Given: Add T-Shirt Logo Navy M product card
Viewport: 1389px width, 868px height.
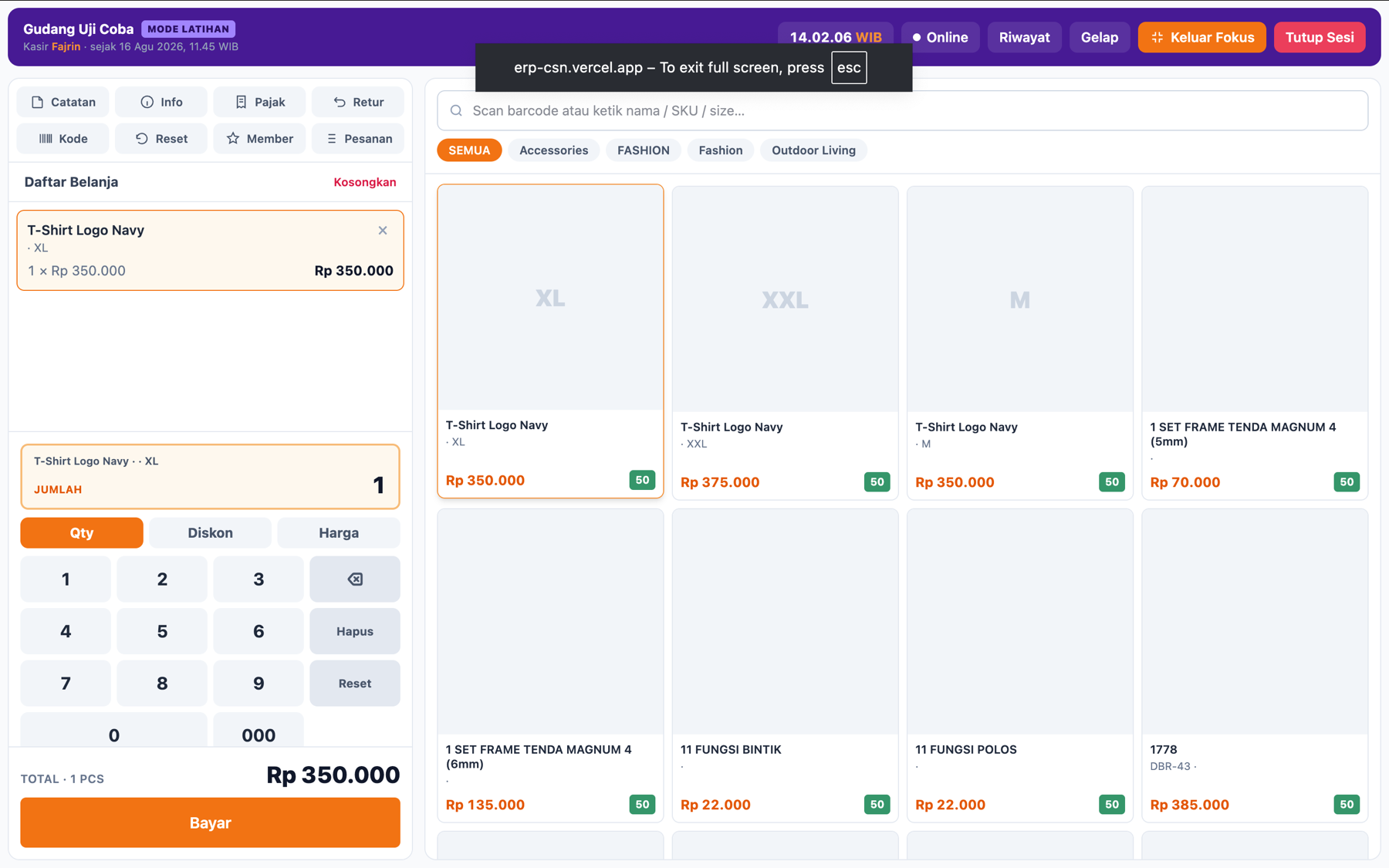Looking at the screenshot, I should [x=1019, y=343].
